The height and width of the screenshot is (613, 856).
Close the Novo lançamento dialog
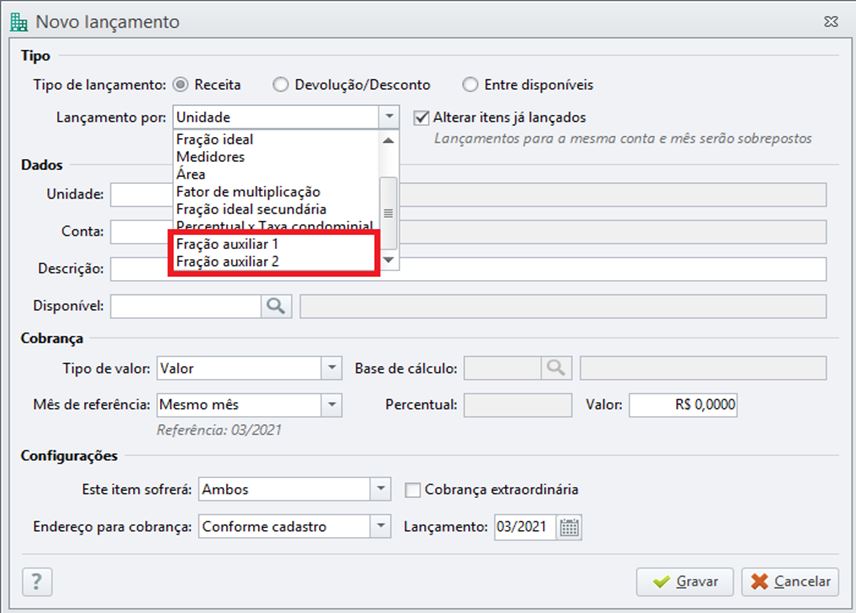(831, 22)
